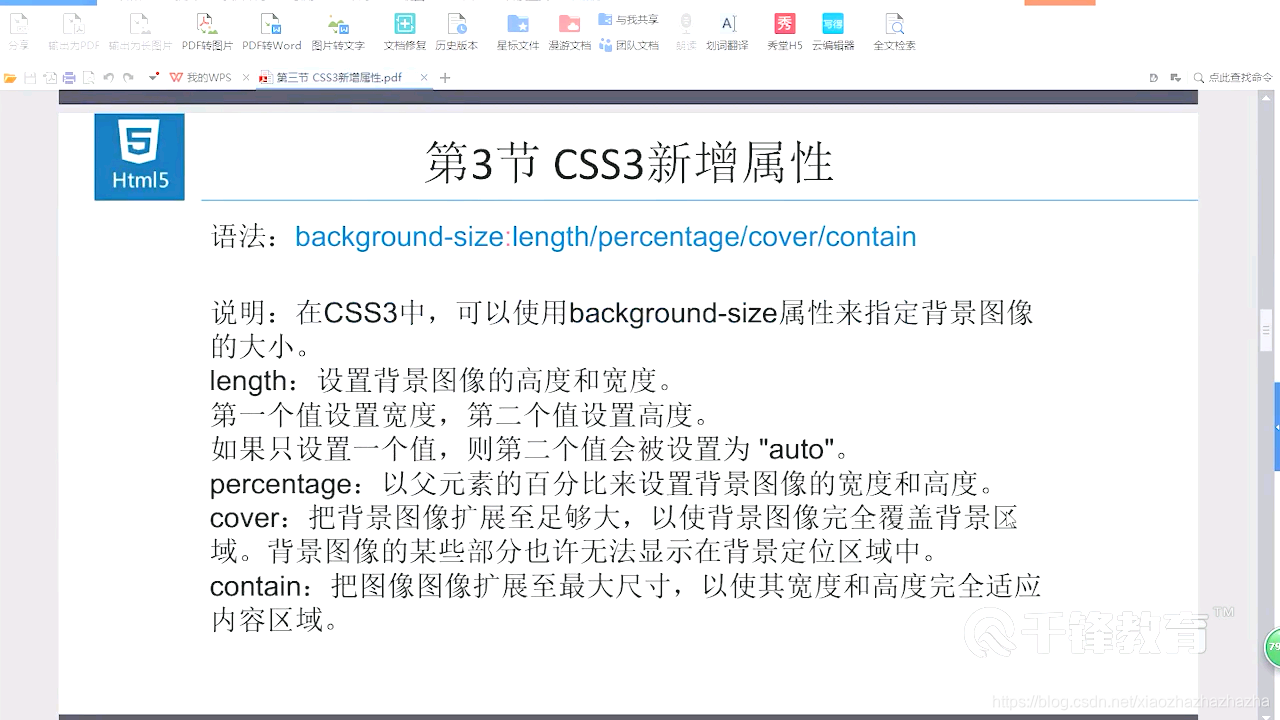Screen dimensions: 1280x720
Task: Close the 第三节 CSS3新增属性.pdf tab
Action: point(424,77)
